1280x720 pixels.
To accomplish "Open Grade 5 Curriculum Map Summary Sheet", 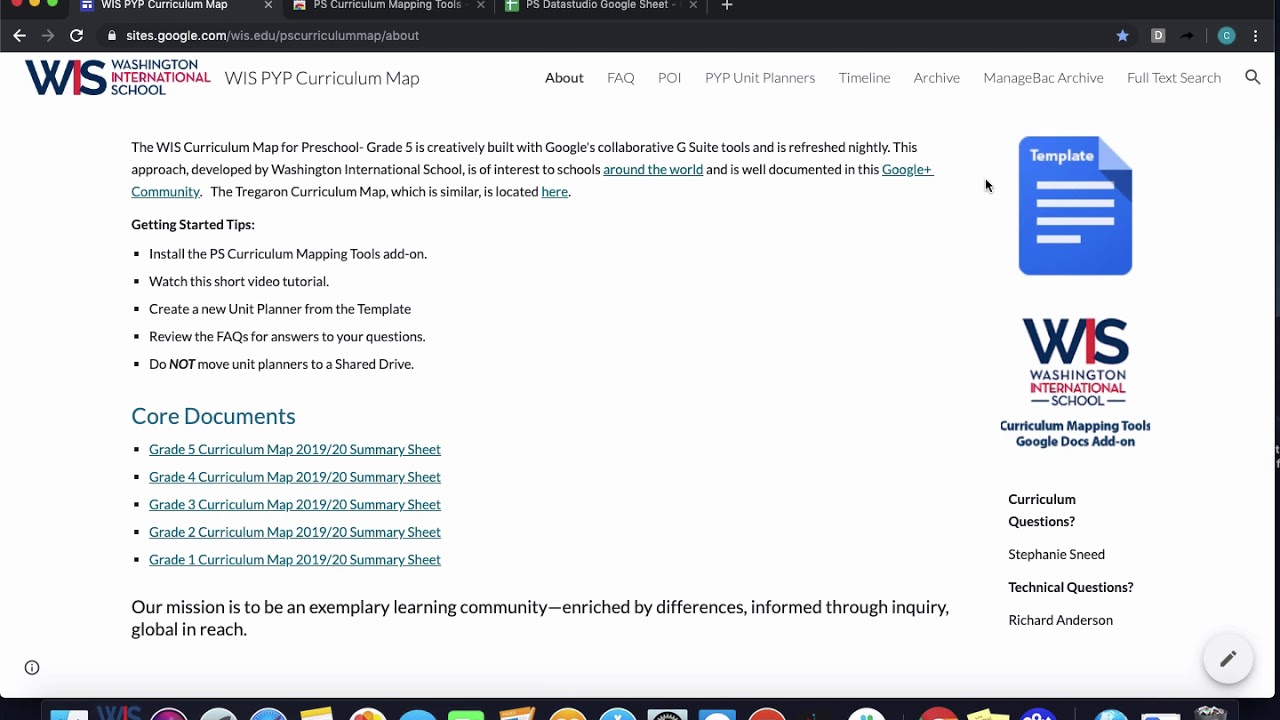I will pos(295,449).
